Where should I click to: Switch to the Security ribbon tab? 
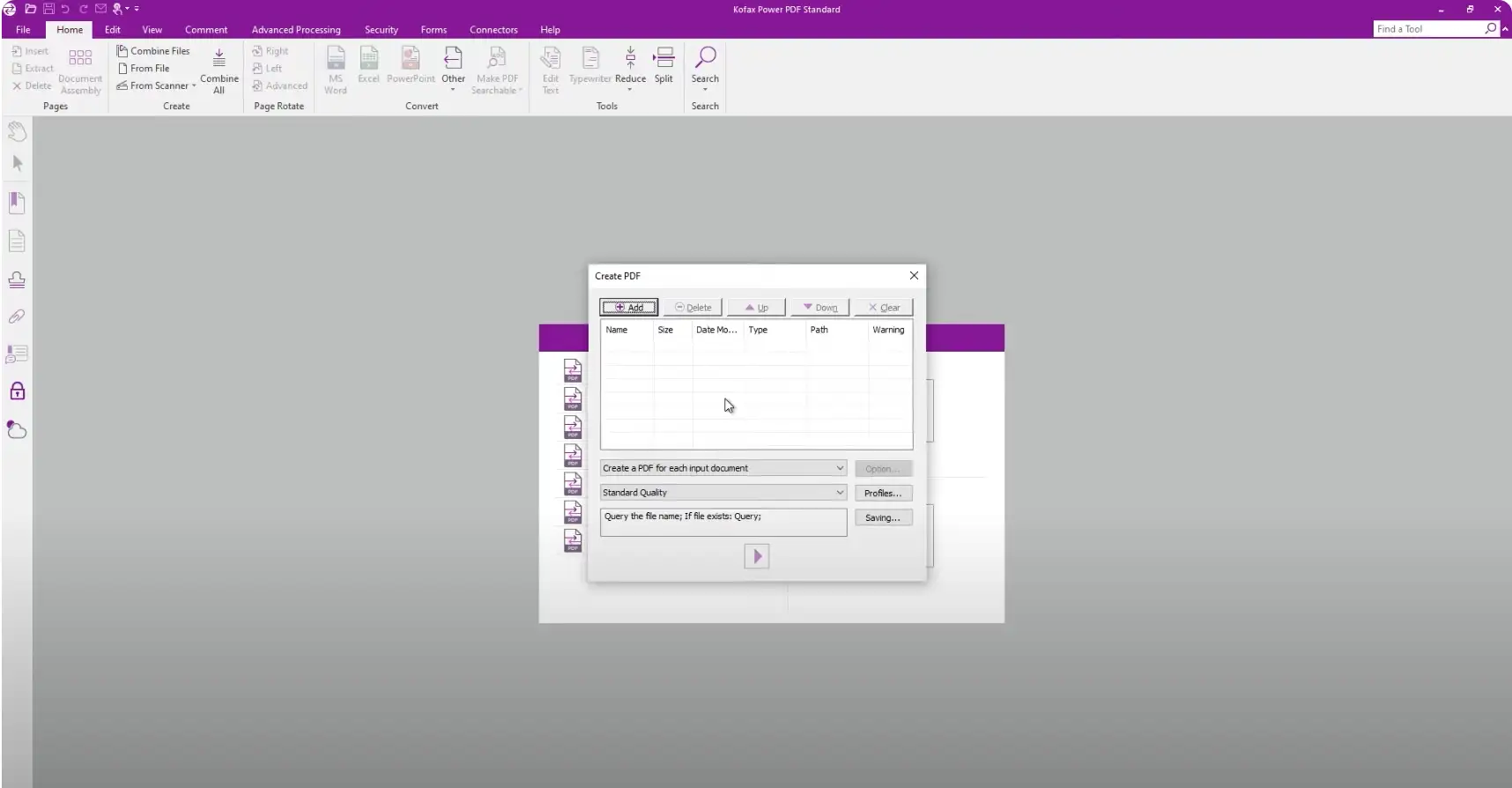tap(381, 30)
